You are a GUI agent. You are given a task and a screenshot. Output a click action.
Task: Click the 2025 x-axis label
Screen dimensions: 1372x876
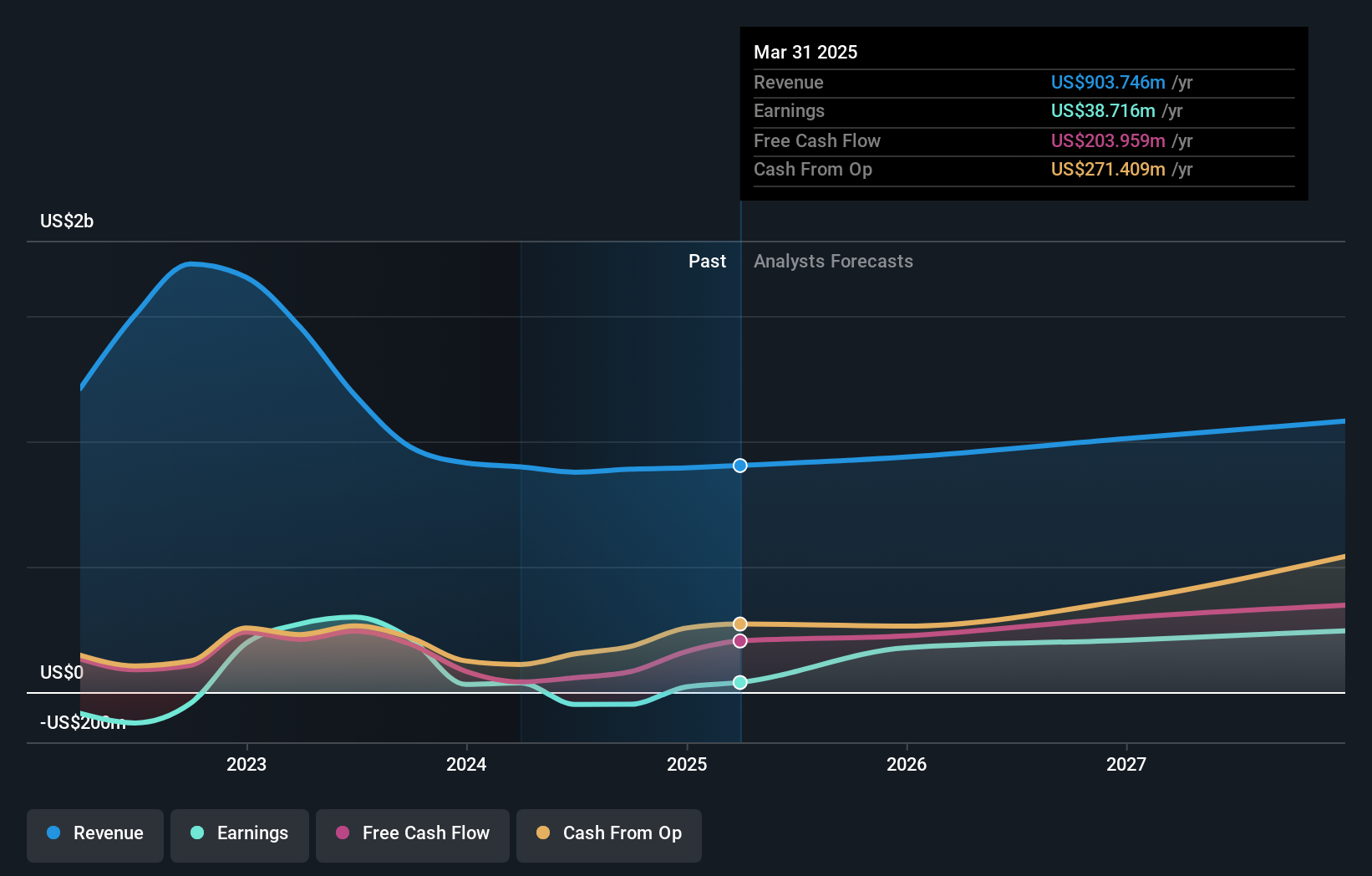[687, 764]
